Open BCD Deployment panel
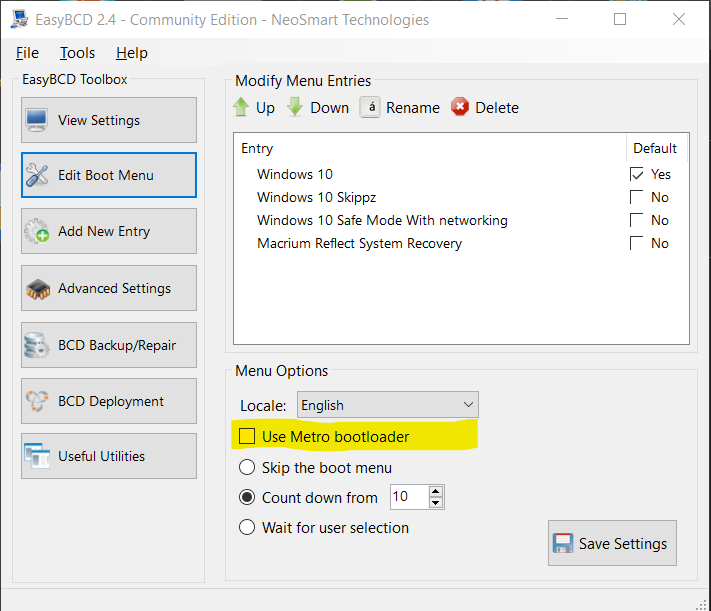711x611 pixels. point(109,401)
